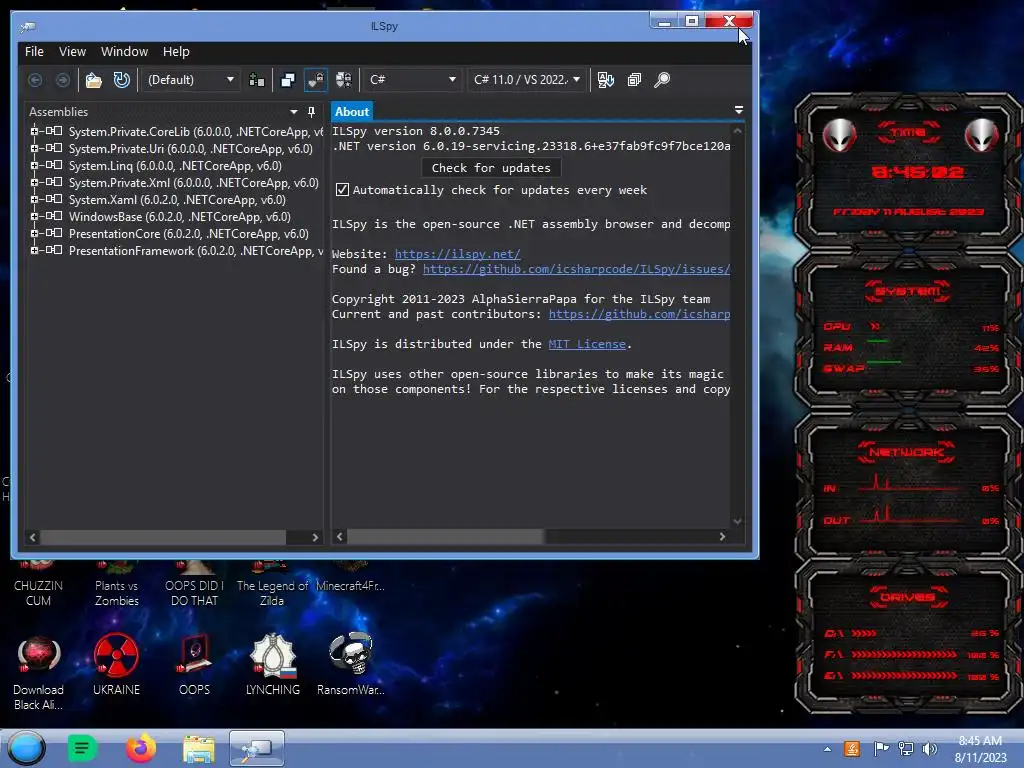This screenshot has height=768, width=1024.
Task: Click the Manage assembly lists icon
Action: click(x=257, y=80)
